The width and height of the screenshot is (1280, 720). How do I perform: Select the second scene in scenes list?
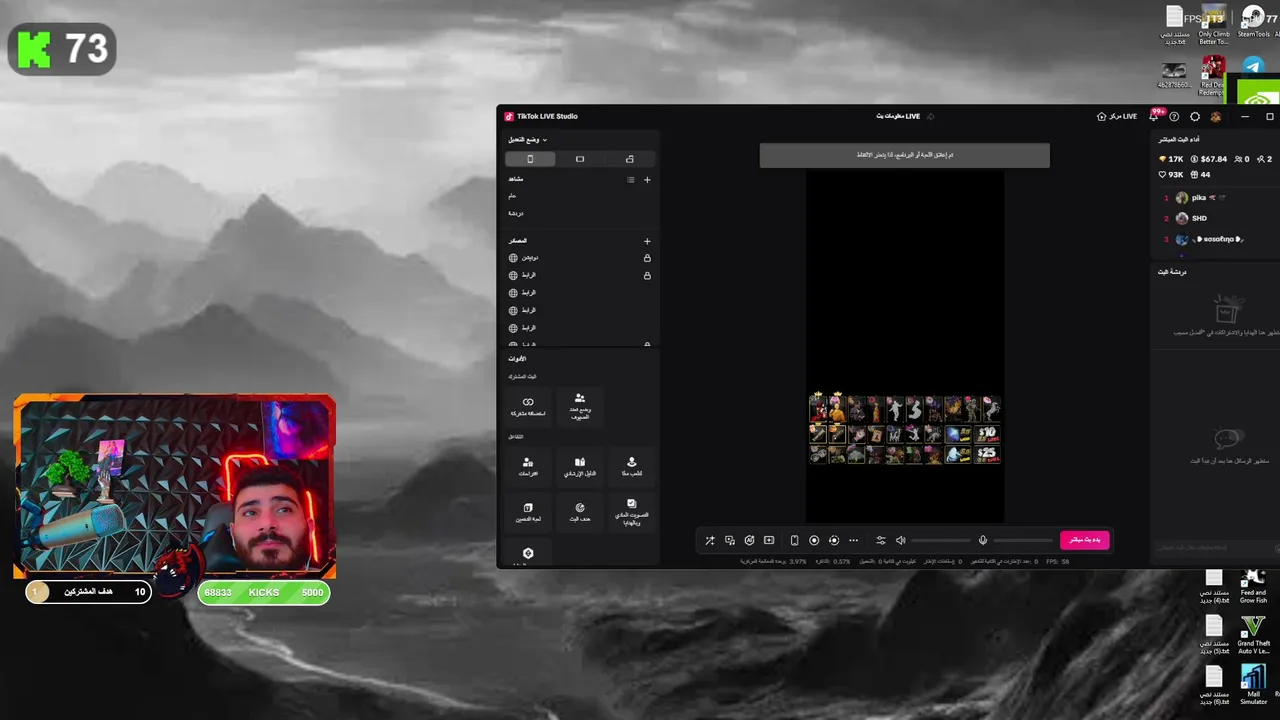[x=580, y=213]
